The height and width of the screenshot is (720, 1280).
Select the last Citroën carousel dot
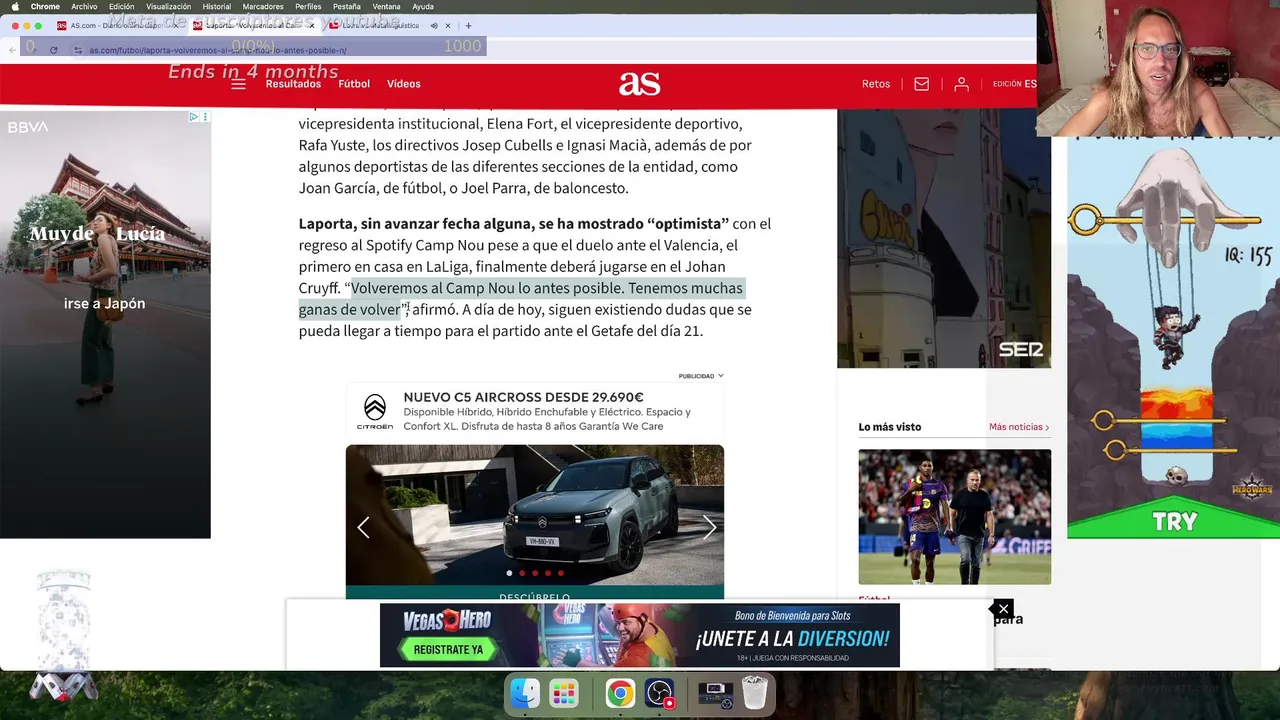coord(561,573)
